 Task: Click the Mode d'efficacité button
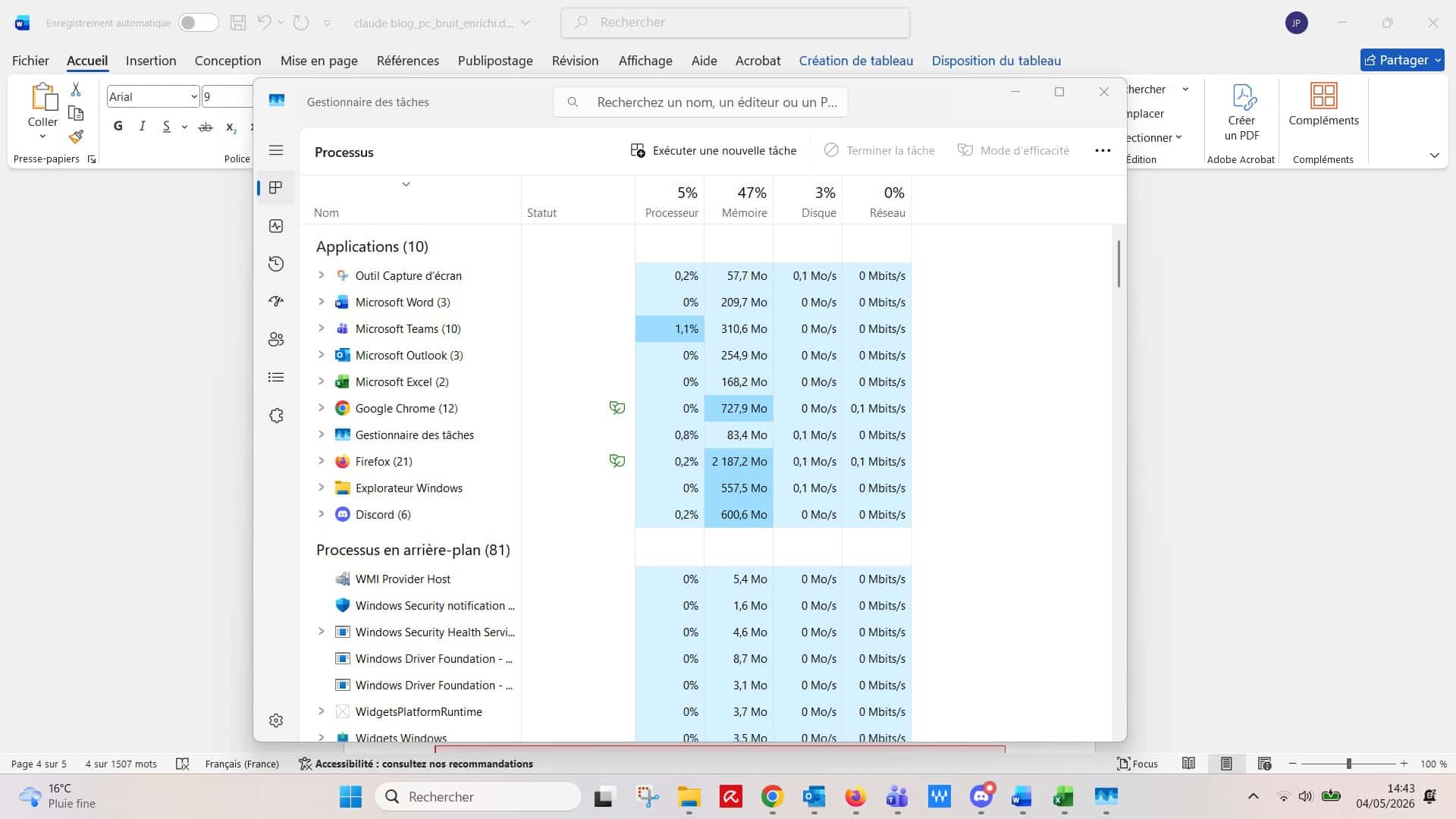click(1014, 150)
